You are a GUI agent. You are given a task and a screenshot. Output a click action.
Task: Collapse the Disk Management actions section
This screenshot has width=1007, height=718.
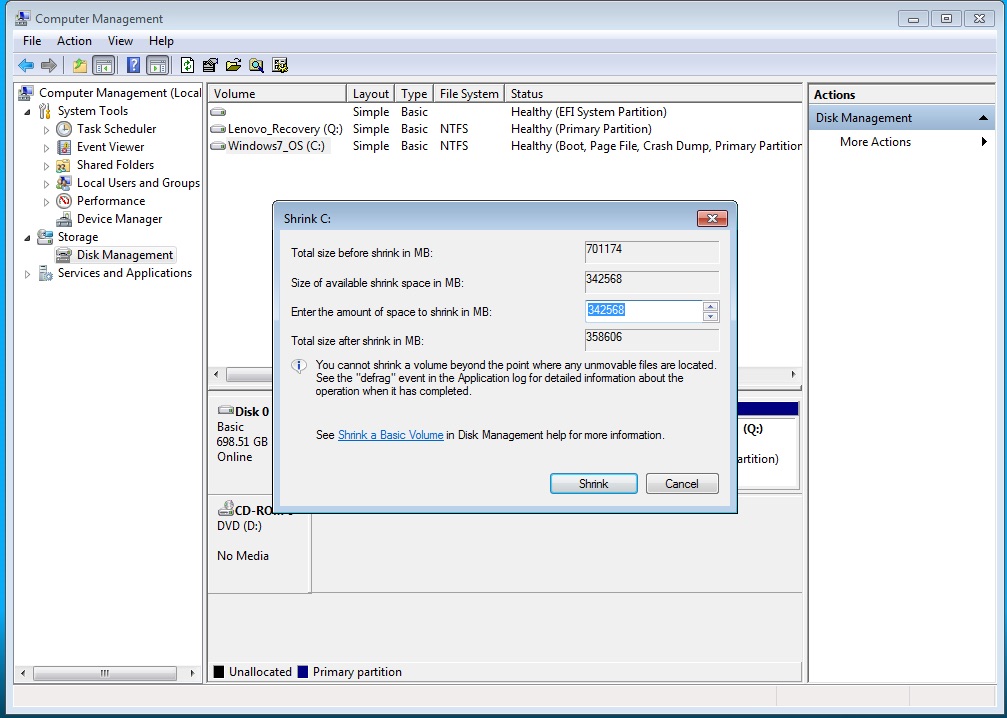pyautogui.click(x=983, y=118)
